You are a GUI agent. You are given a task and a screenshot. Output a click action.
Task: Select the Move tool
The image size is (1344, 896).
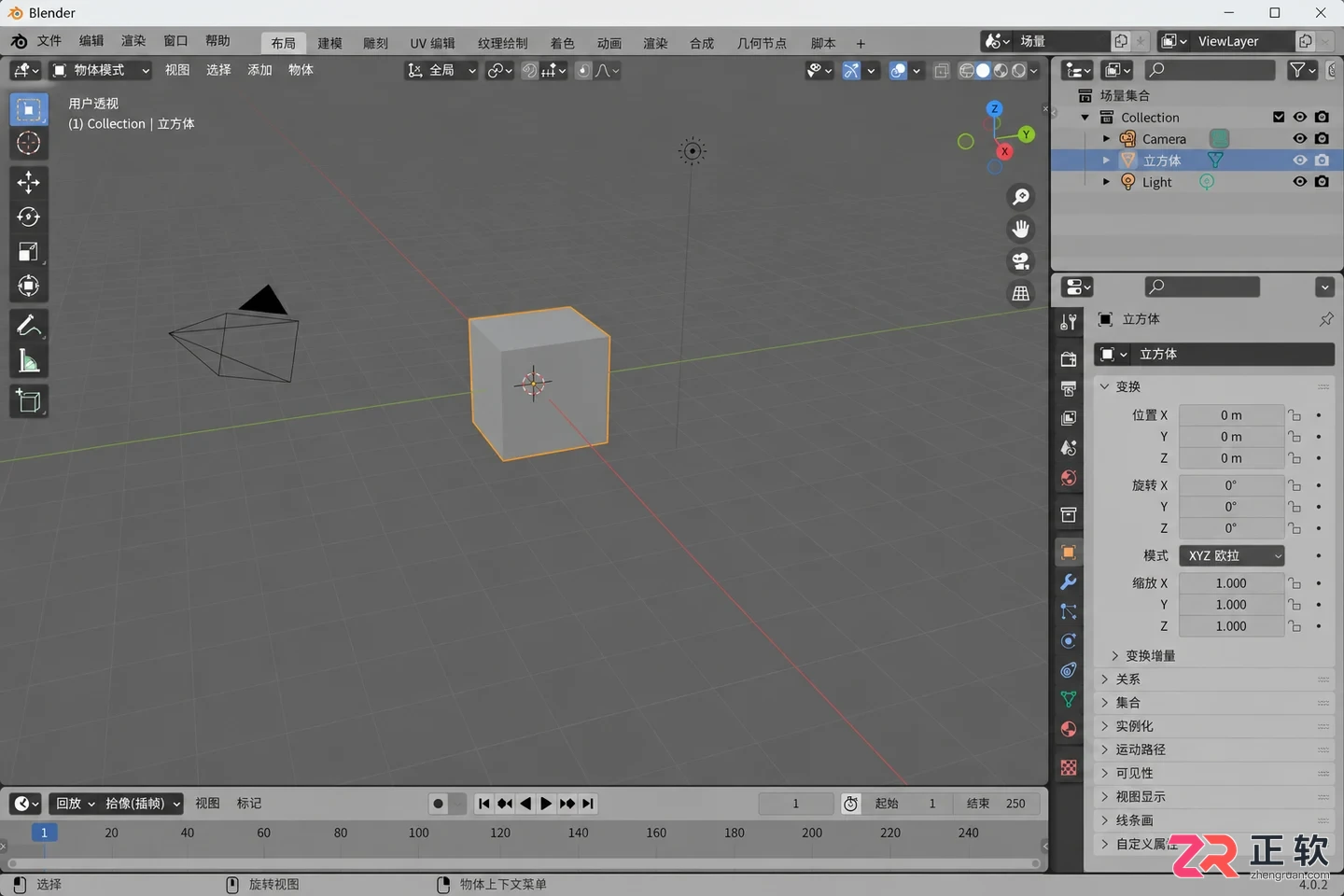tap(29, 182)
